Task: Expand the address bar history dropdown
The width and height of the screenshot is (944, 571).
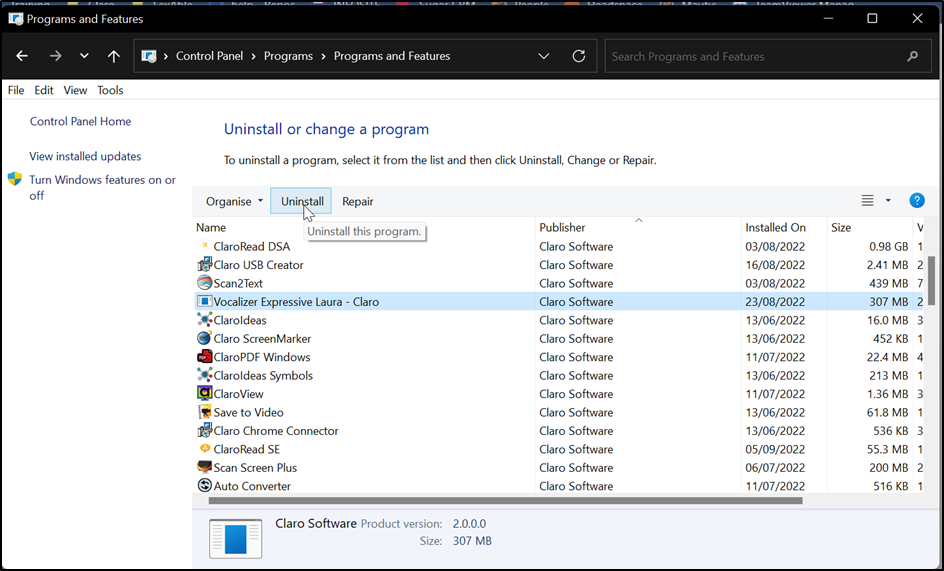Action: point(544,56)
